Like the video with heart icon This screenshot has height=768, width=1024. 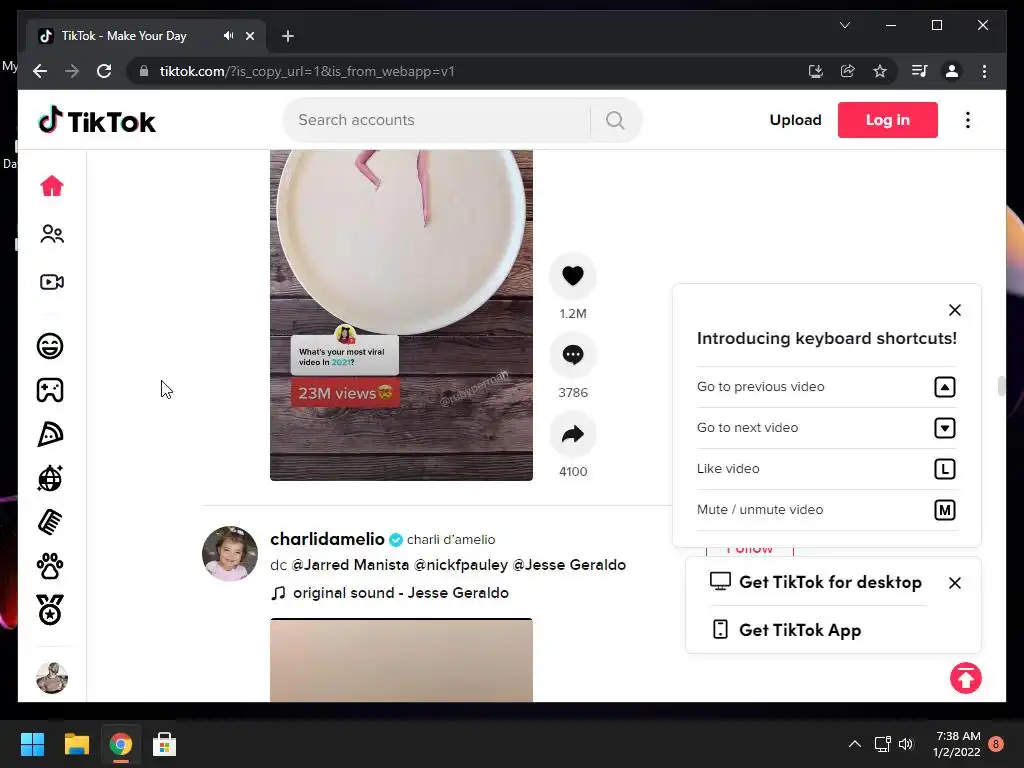tap(573, 276)
